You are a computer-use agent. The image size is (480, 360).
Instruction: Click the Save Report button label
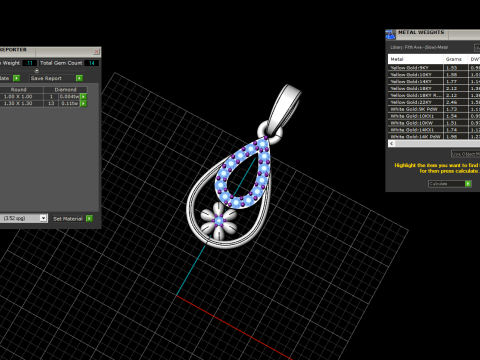pos(46,78)
